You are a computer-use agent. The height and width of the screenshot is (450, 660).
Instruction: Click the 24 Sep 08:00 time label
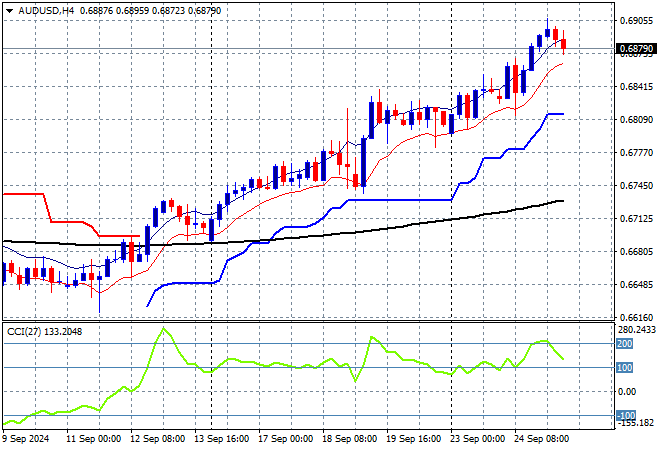[541, 439]
